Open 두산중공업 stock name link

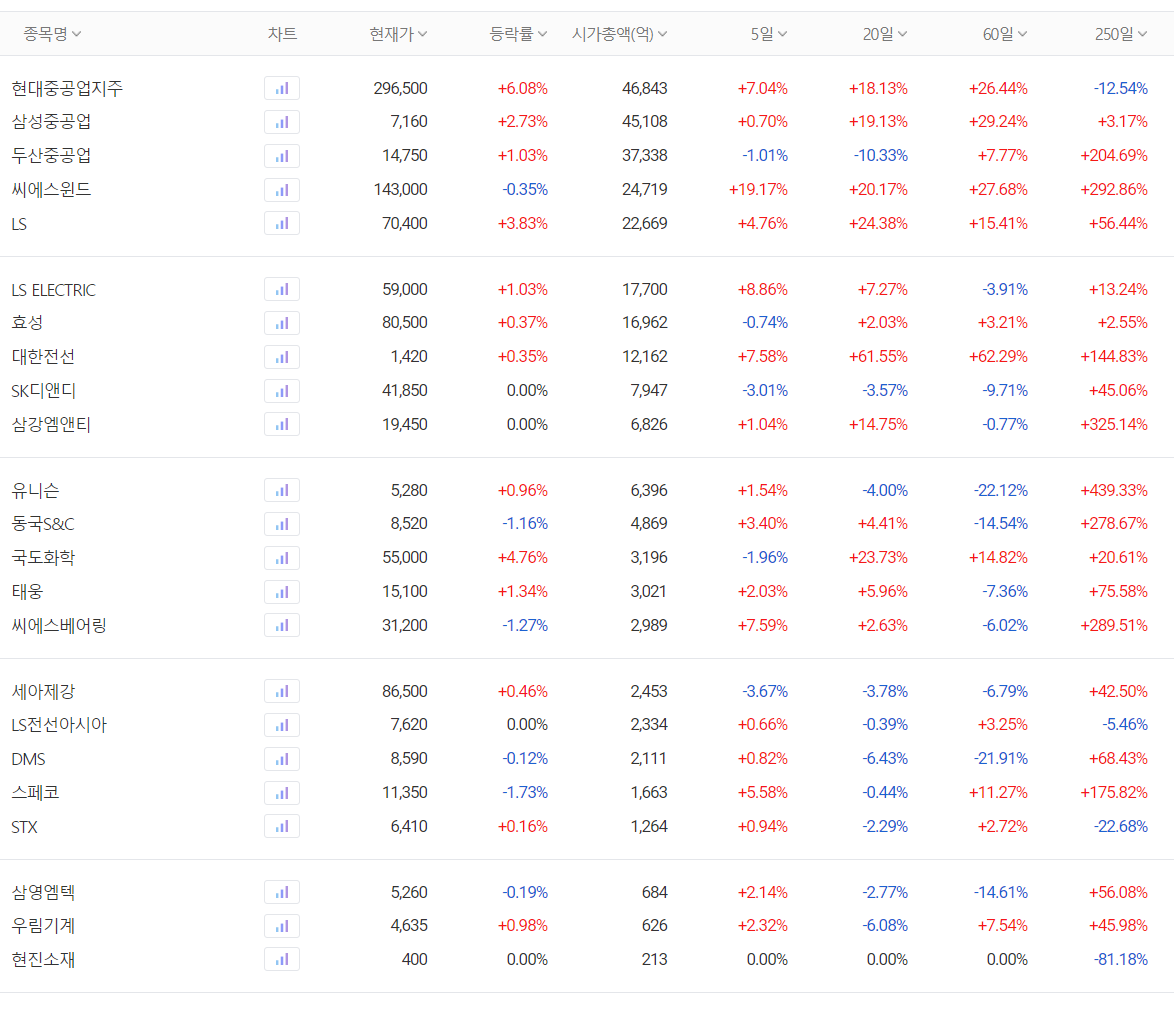click(52, 156)
